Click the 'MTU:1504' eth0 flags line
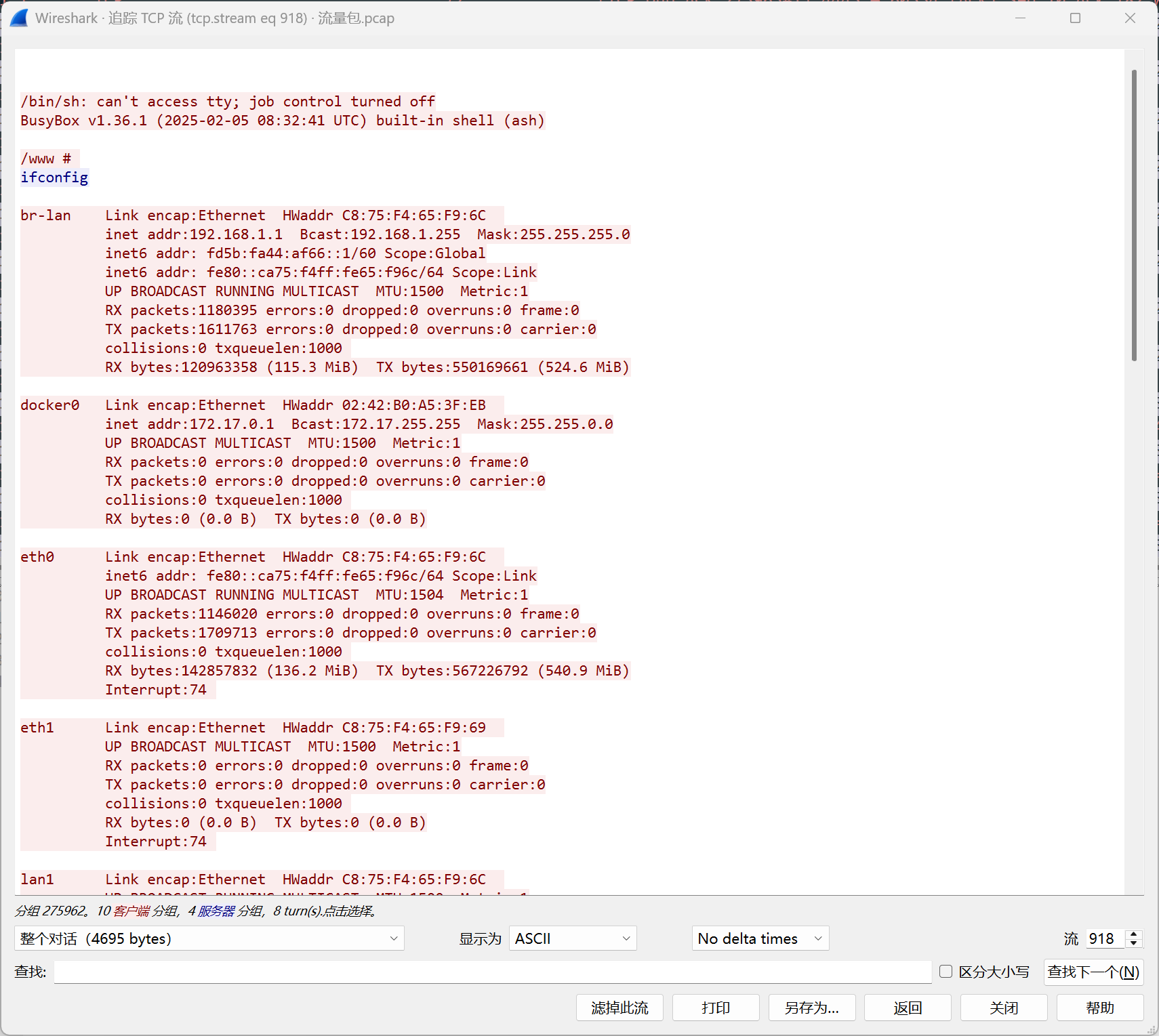The height and width of the screenshot is (1036, 1159). pyautogui.click(x=317, y=595)
